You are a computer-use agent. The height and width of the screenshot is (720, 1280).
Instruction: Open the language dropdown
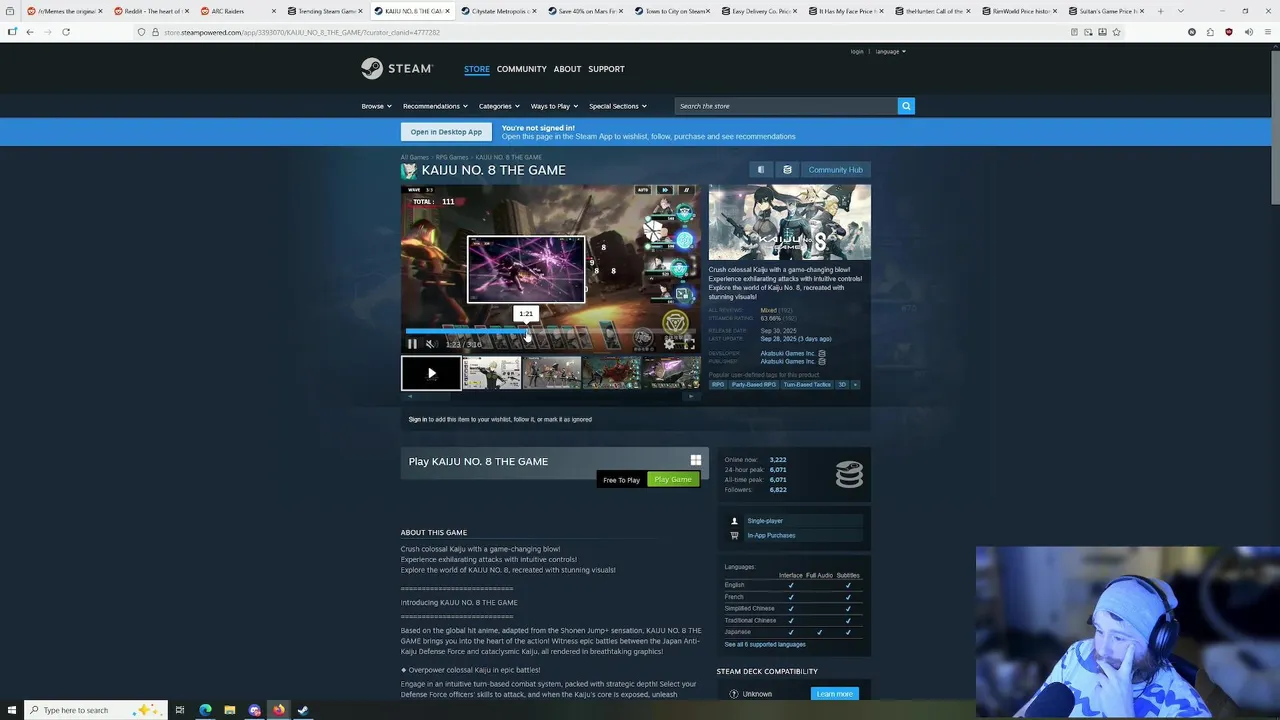point(890,51)
